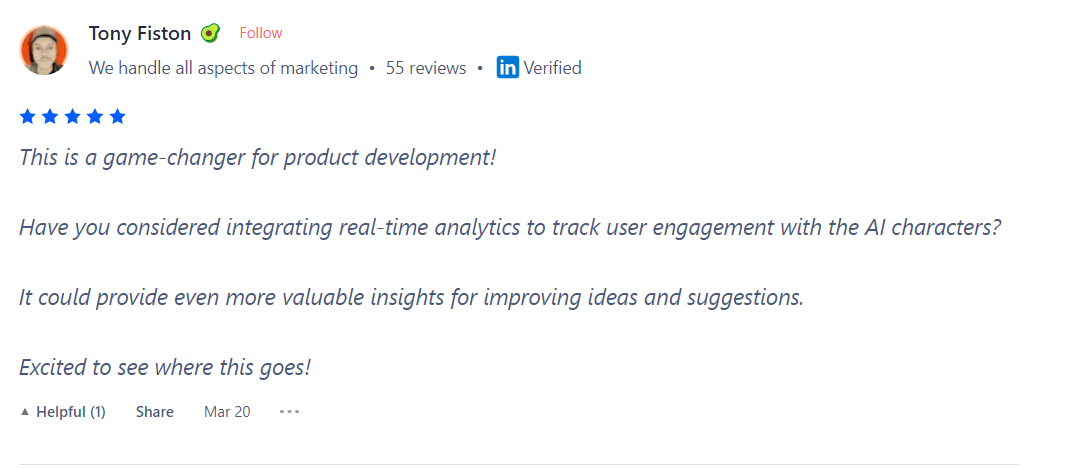
Task: Share this review
Action: [154, 412]
